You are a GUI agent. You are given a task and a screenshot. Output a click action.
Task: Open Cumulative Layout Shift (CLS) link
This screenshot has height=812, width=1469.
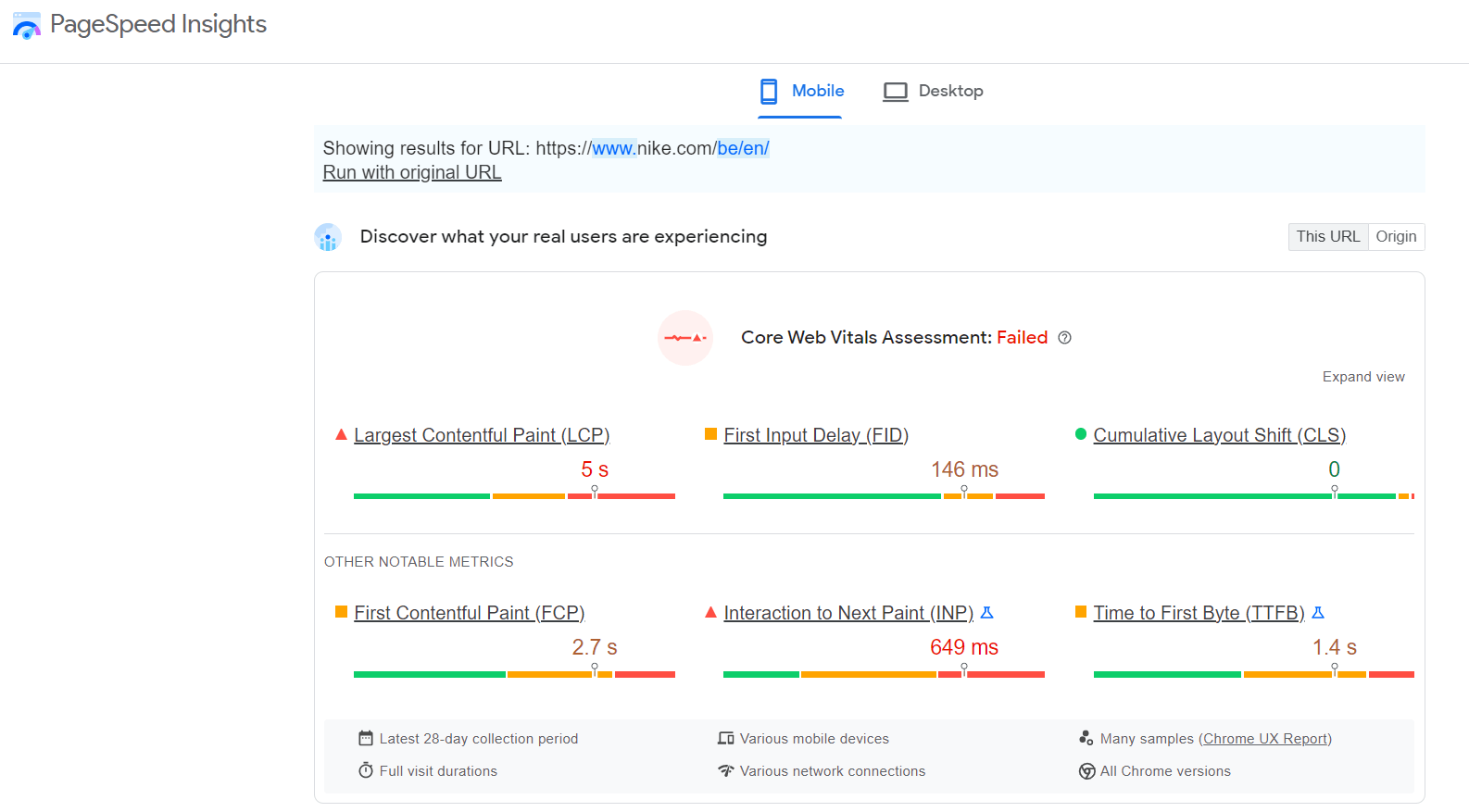tap(1219, 435)
